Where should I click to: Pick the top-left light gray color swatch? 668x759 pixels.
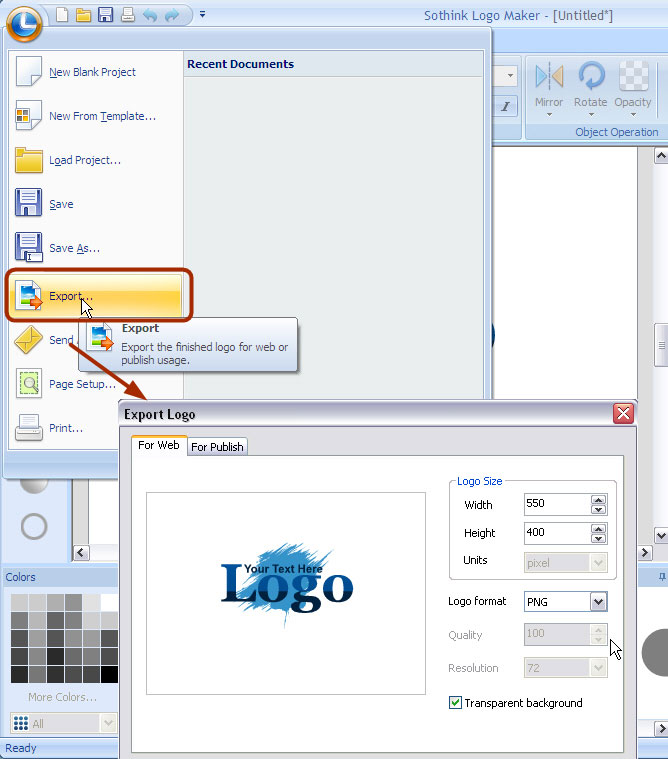[x=19, y=603]
